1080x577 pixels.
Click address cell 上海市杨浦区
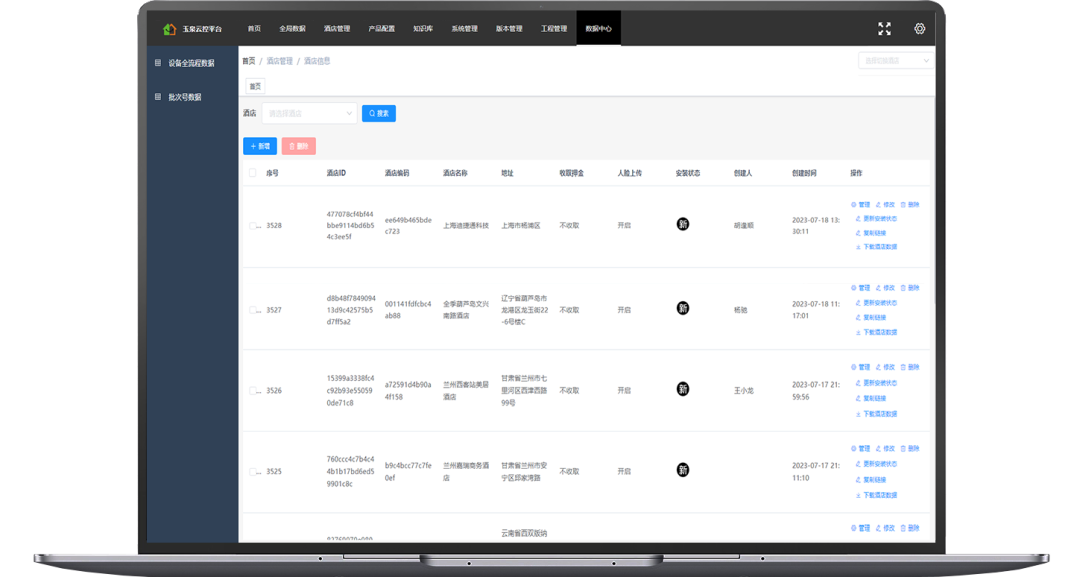pos(521,225)
